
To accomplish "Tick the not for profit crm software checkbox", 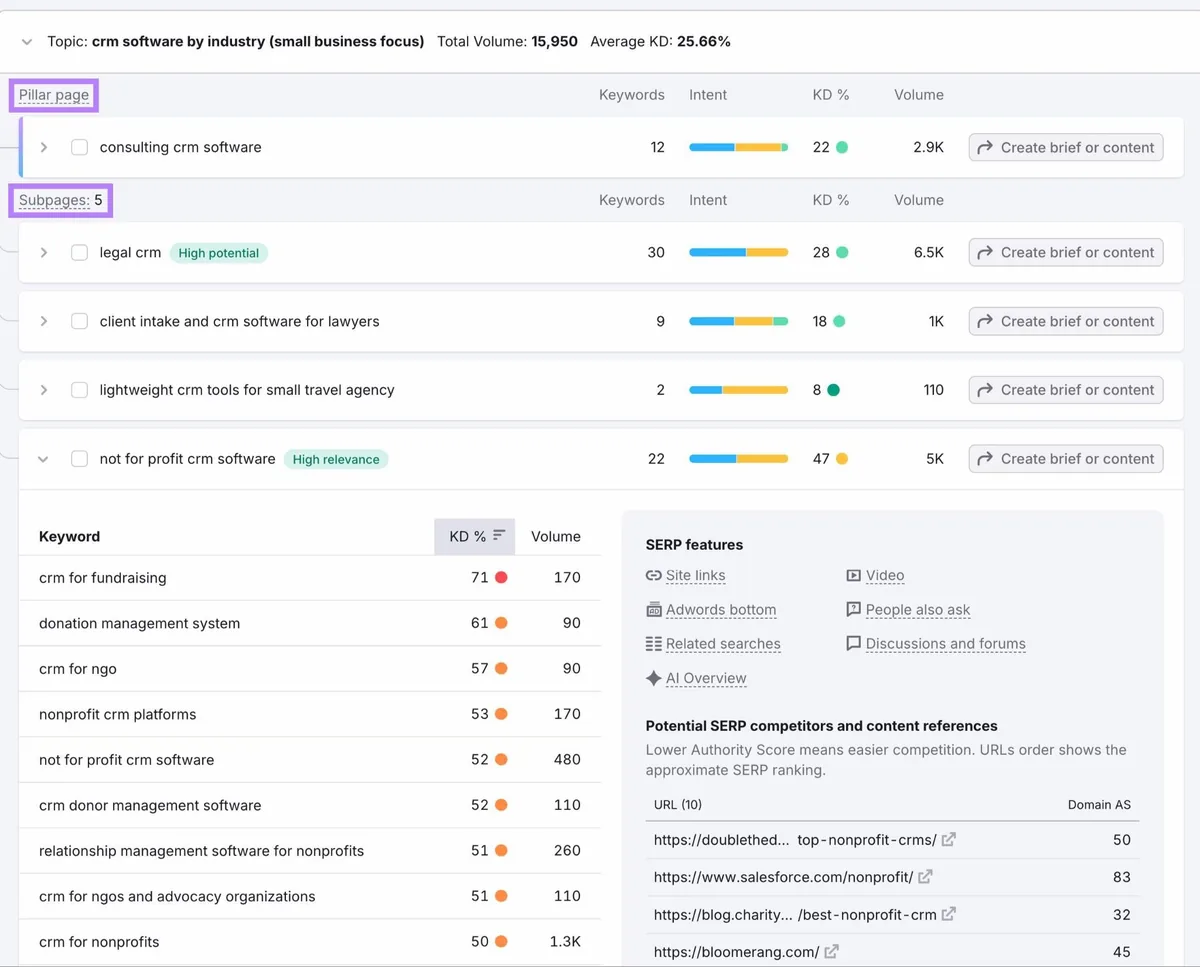I will tap(79, 459).
